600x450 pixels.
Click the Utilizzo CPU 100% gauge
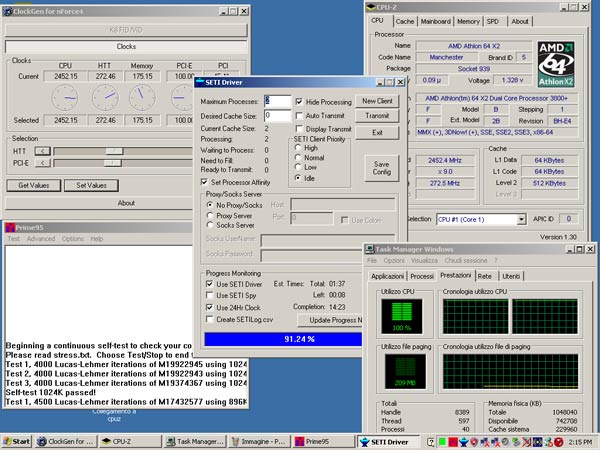pos(402,316)
